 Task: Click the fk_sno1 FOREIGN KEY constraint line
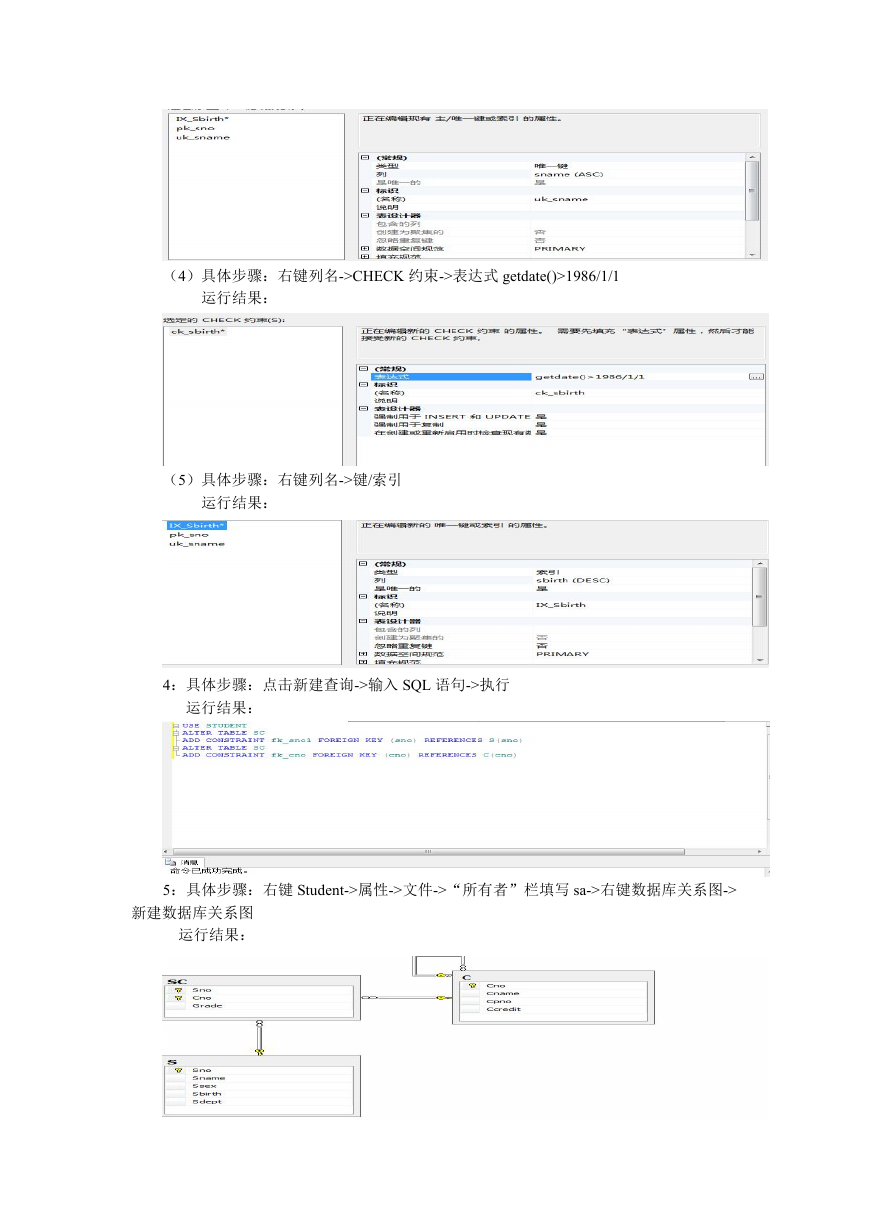pos(352,740)
